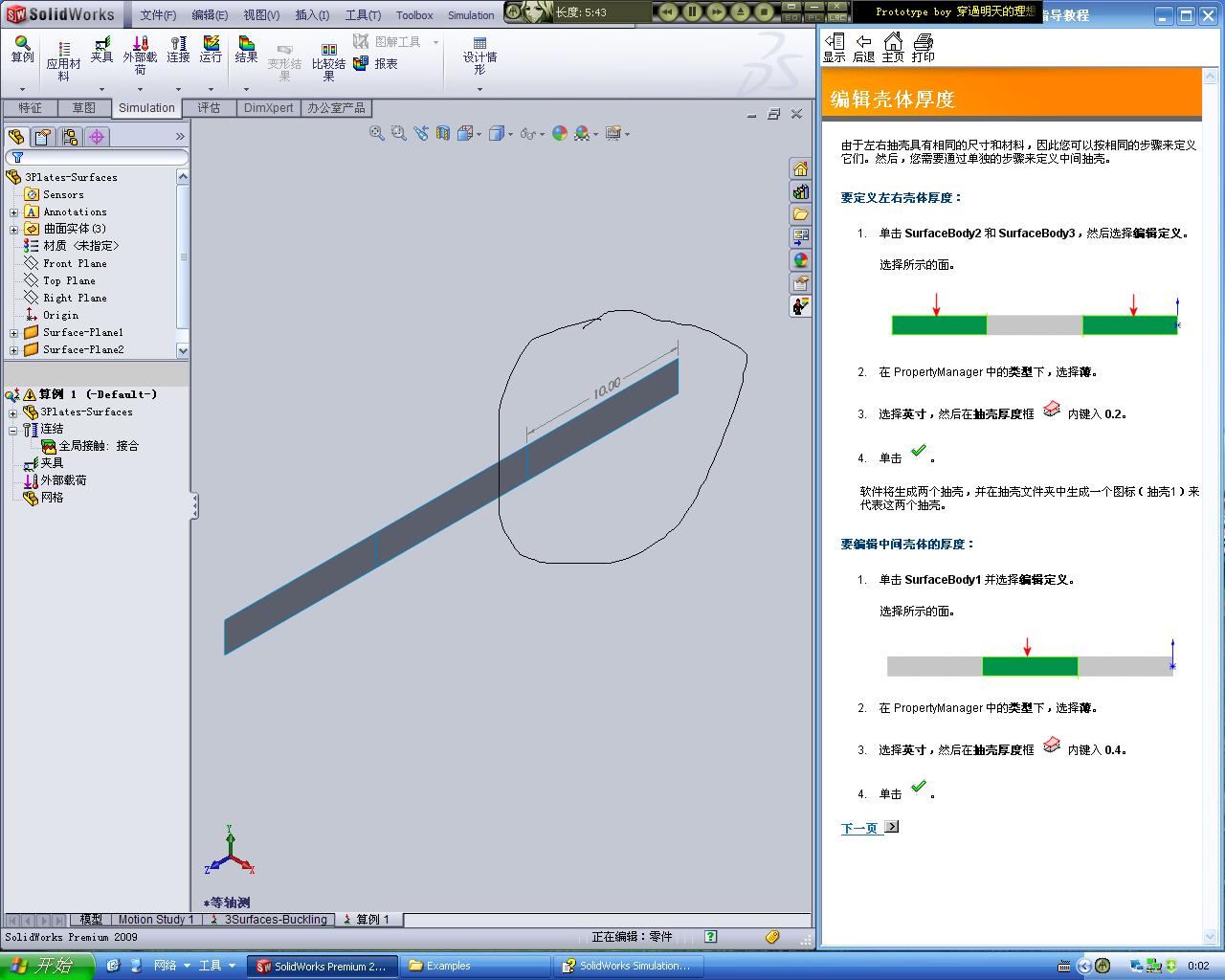Screen dimensions: 1225x980
Task: Expand the Surface-Plane1 tree node
Action: point(13,333)
